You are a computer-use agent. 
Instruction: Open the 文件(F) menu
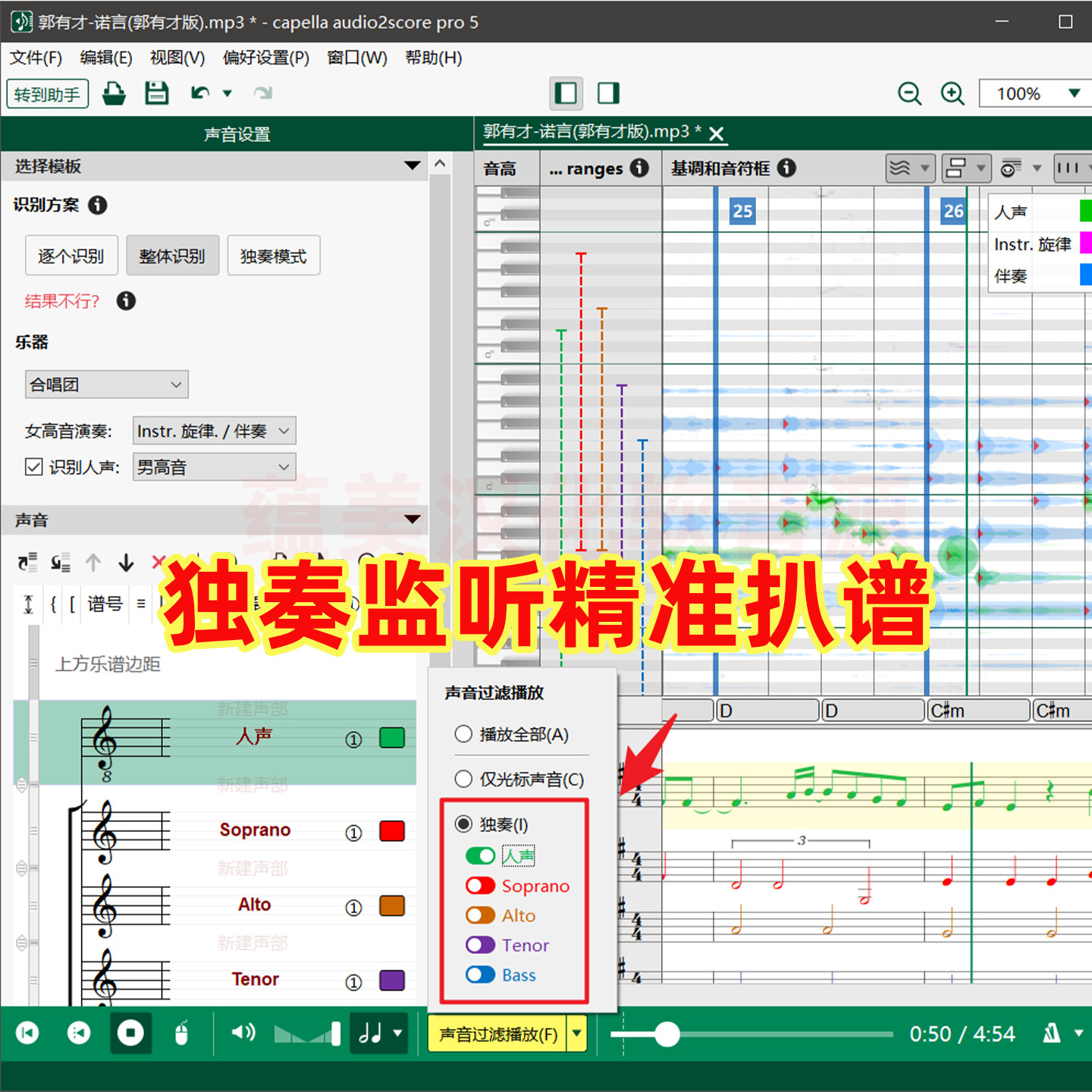pos(36,58)
